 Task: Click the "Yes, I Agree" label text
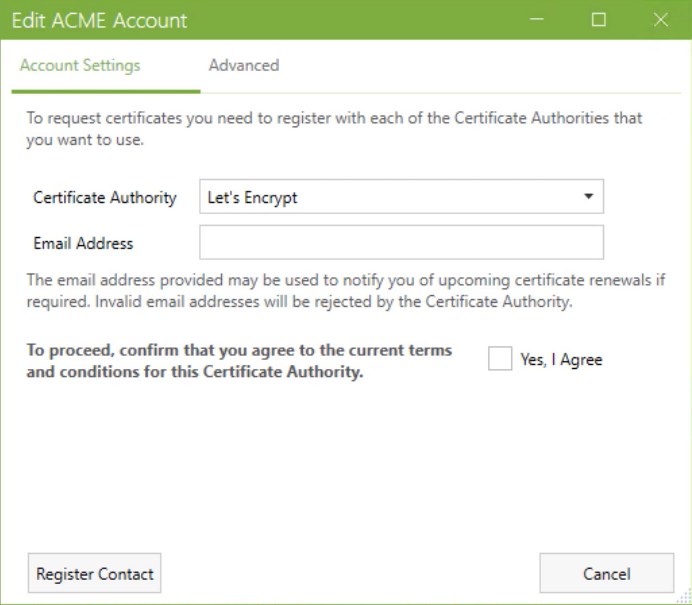[561, 360]
